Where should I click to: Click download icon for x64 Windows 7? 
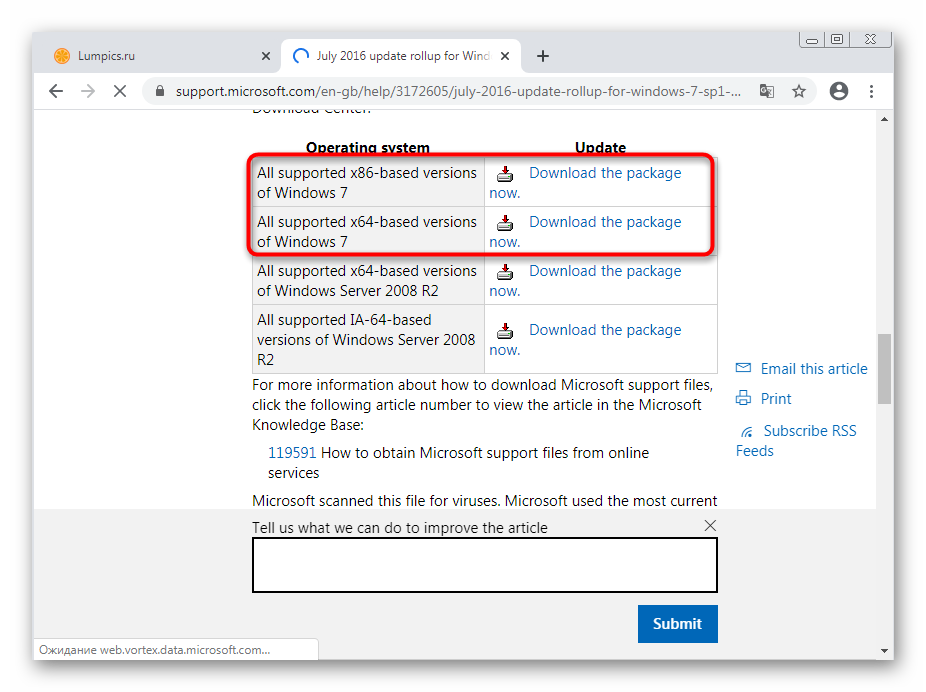coord(504,223)
